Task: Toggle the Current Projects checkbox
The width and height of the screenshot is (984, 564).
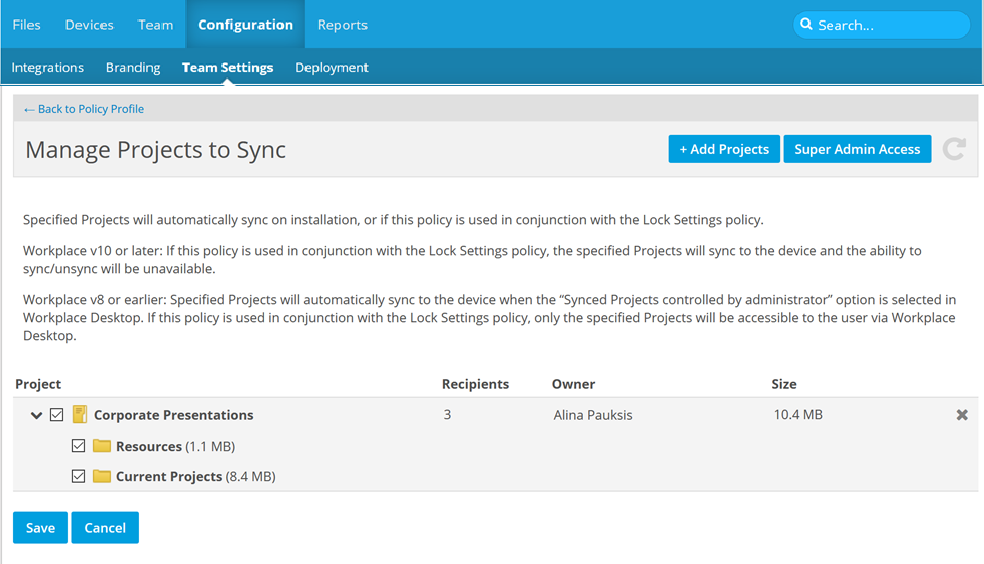Action: 79,477
